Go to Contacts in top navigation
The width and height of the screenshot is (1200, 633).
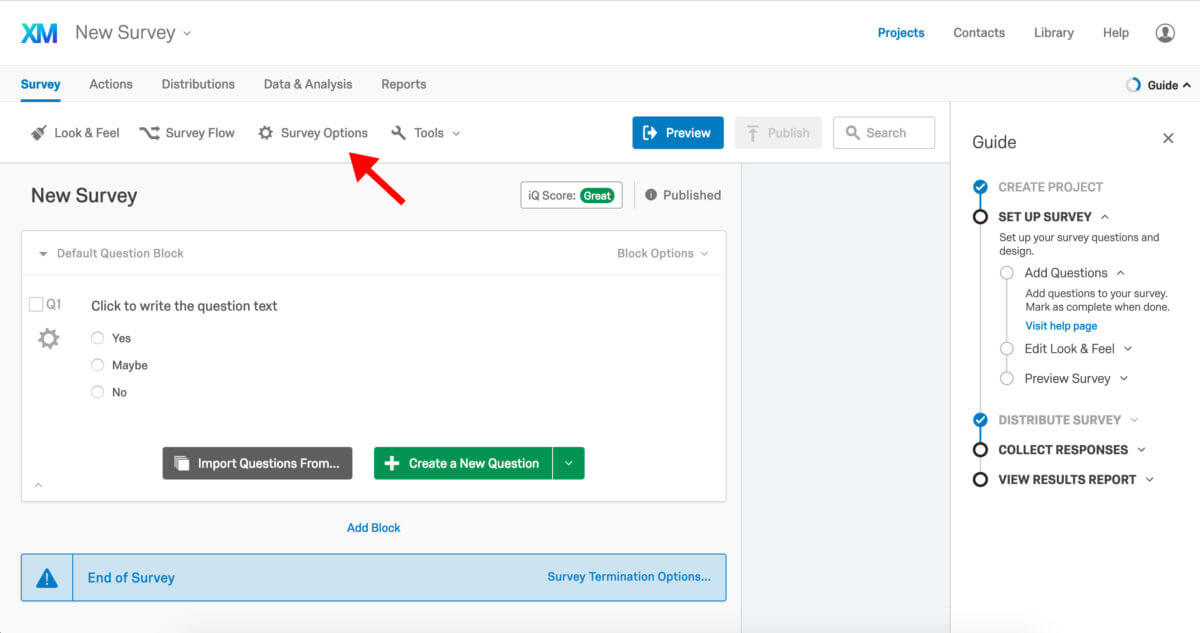(x=979, y=33)
